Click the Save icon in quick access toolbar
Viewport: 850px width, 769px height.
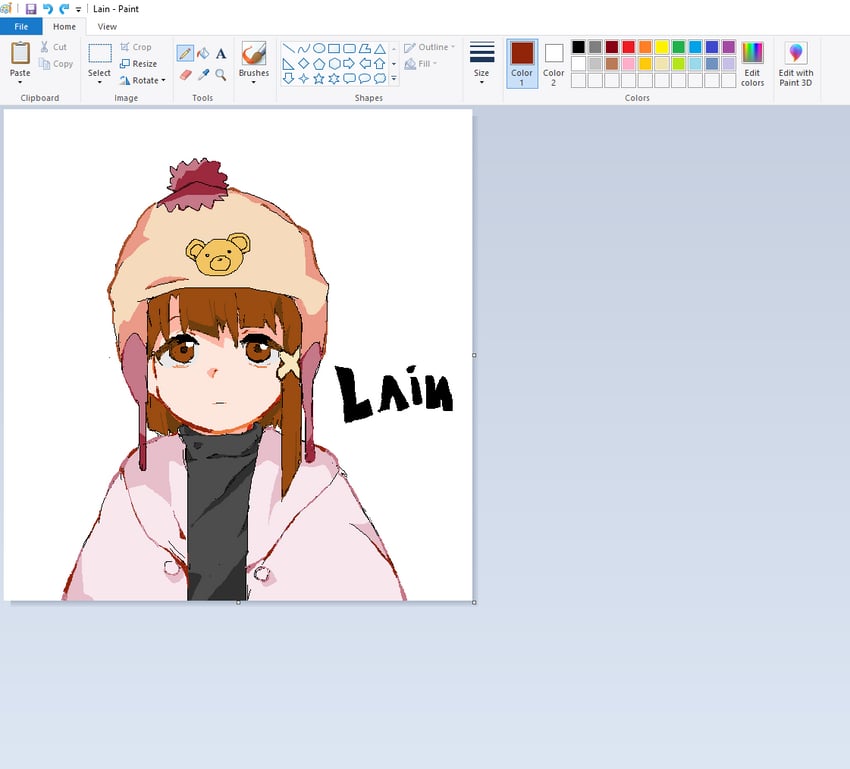click(31, 9)
